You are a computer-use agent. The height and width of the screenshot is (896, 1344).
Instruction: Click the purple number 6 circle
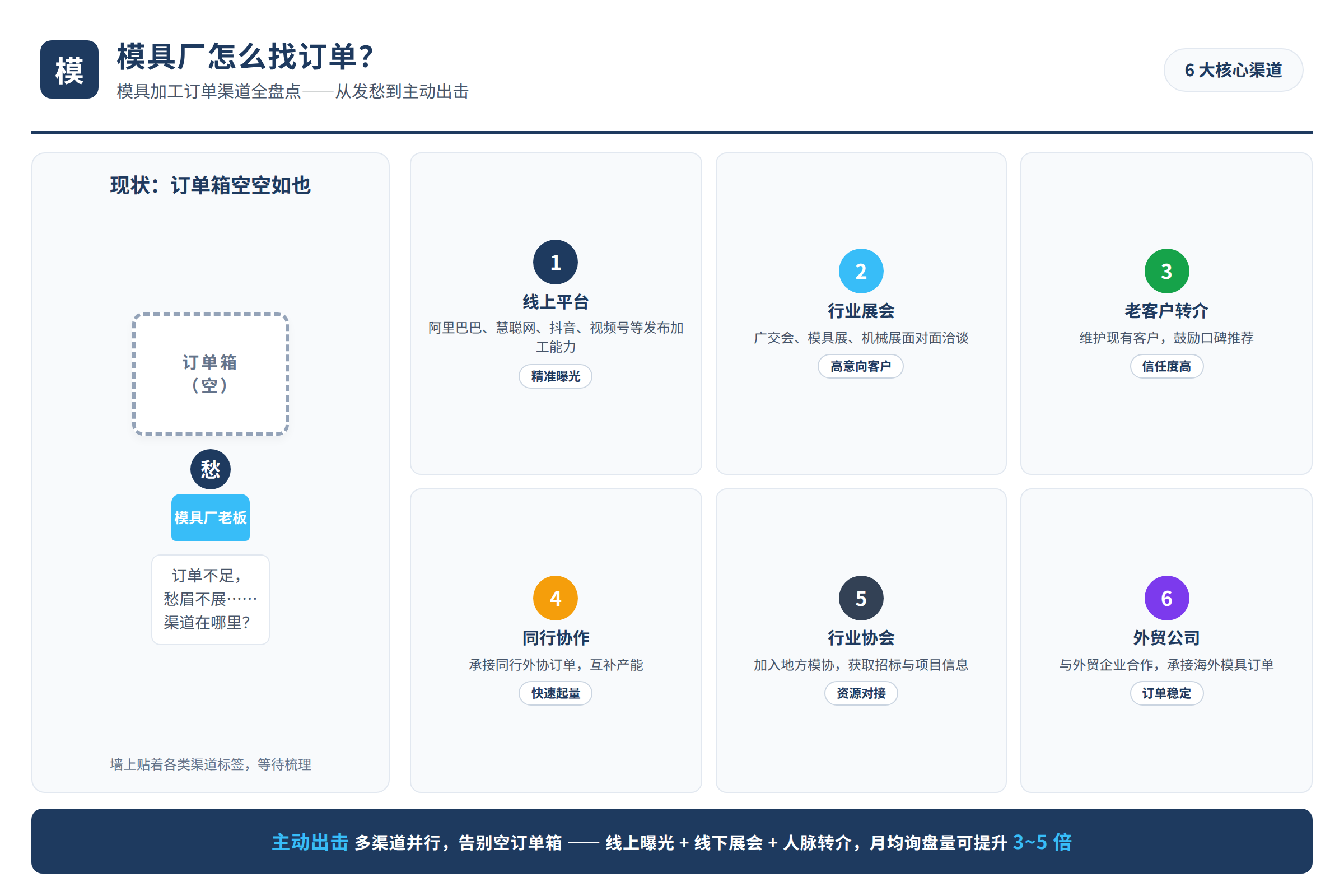click(x=1166, y=598)
